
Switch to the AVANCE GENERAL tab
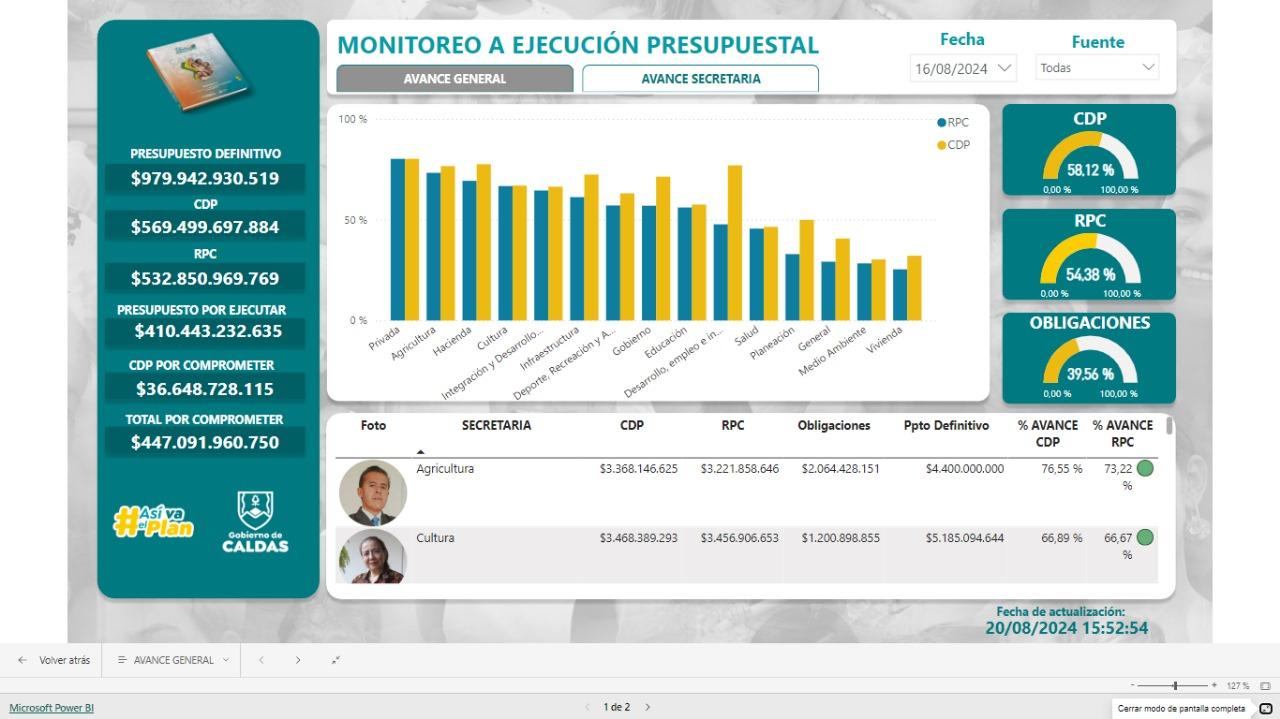click(x=455, y=79)
